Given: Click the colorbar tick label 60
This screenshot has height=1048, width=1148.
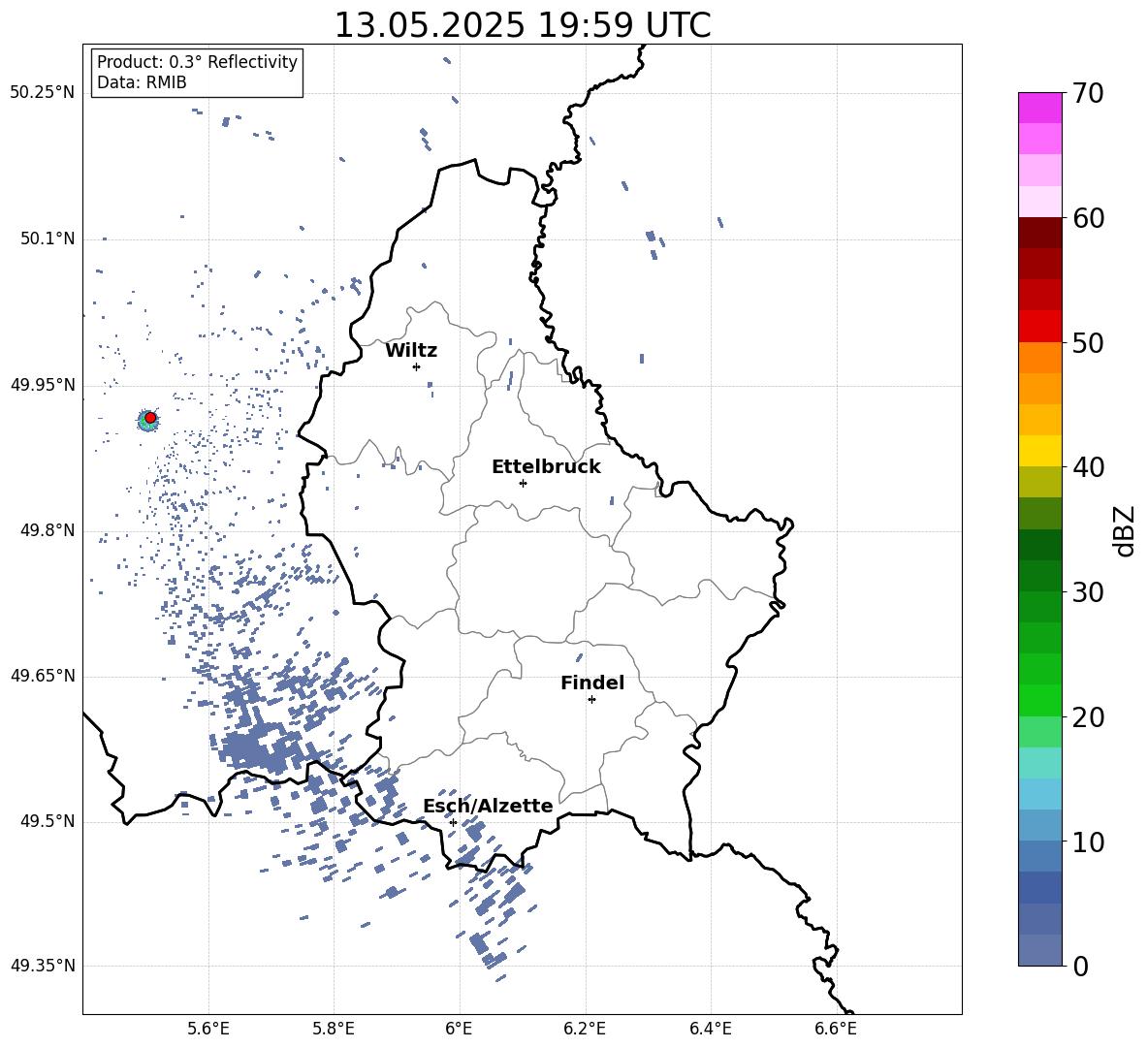Looking at the screenshot, I should click(x=1088, y=218).
